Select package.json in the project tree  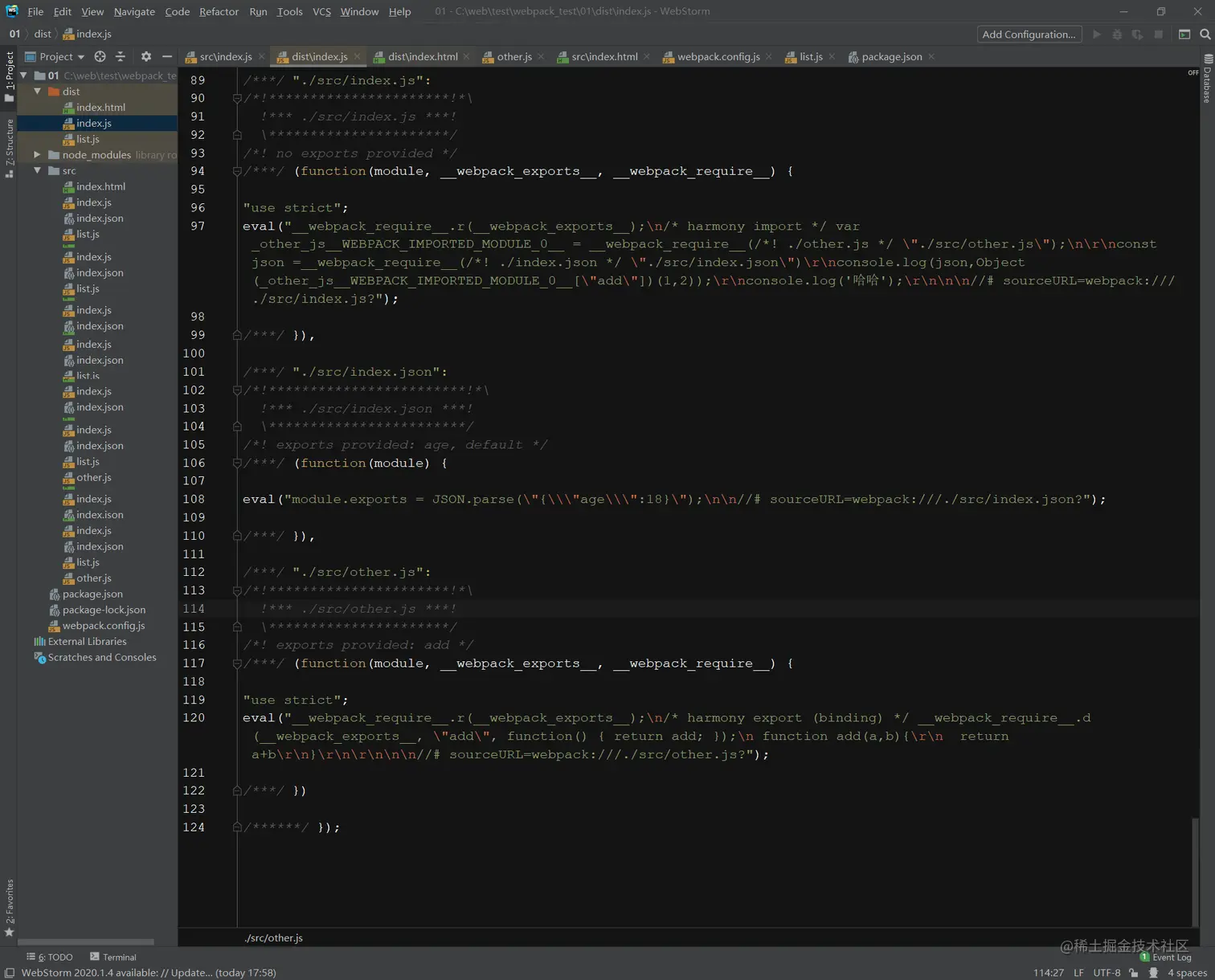click(92, 594)
